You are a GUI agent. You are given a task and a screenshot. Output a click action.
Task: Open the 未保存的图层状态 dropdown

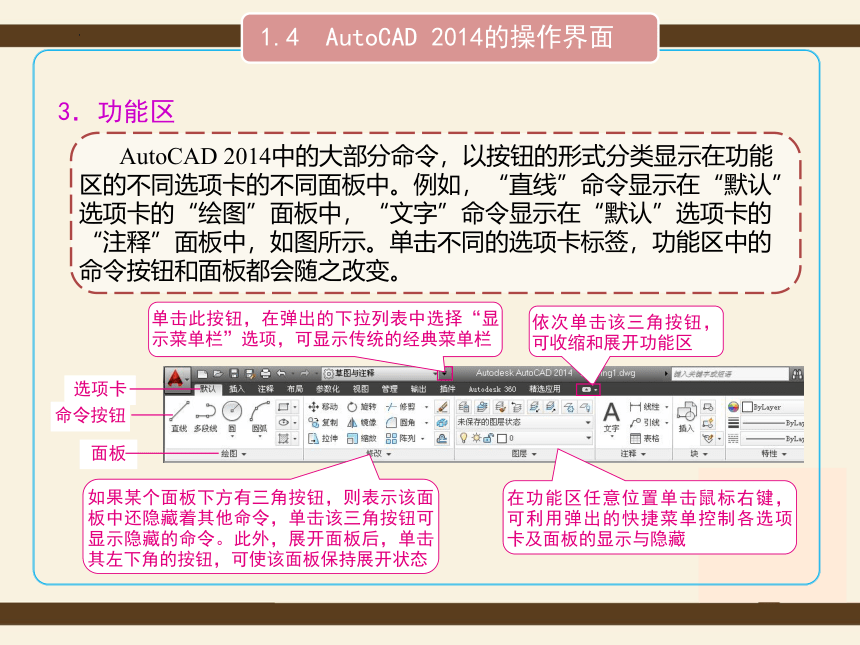pos(525,422)
